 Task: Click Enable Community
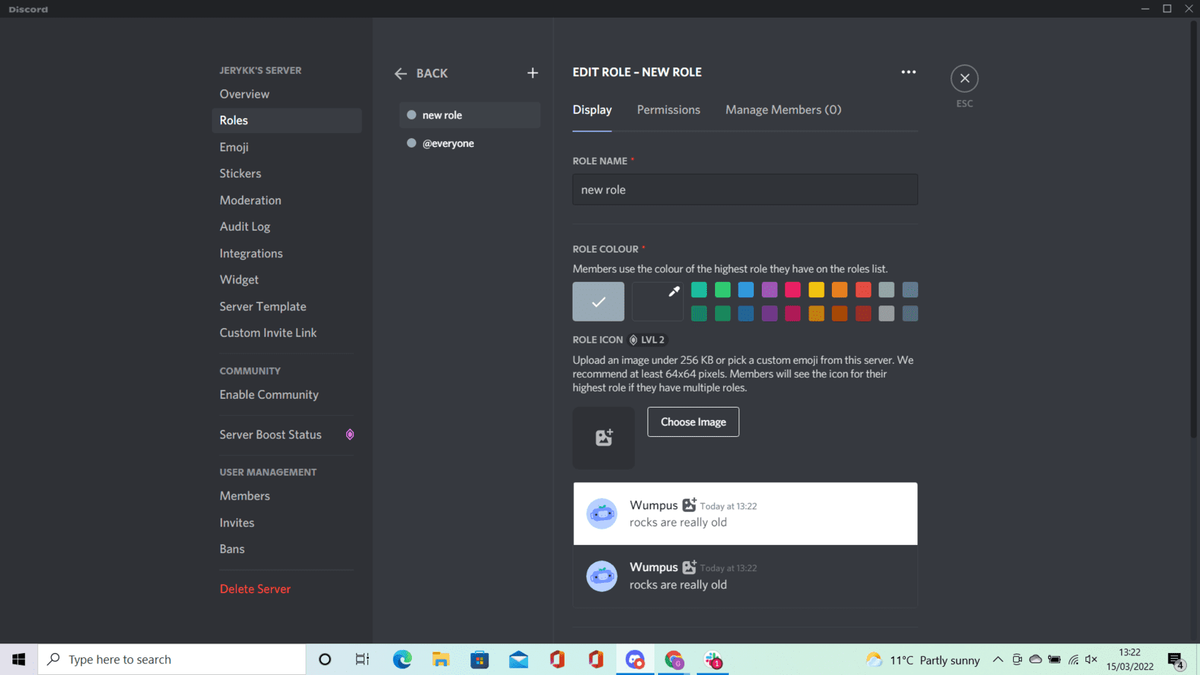click(287, 395)
